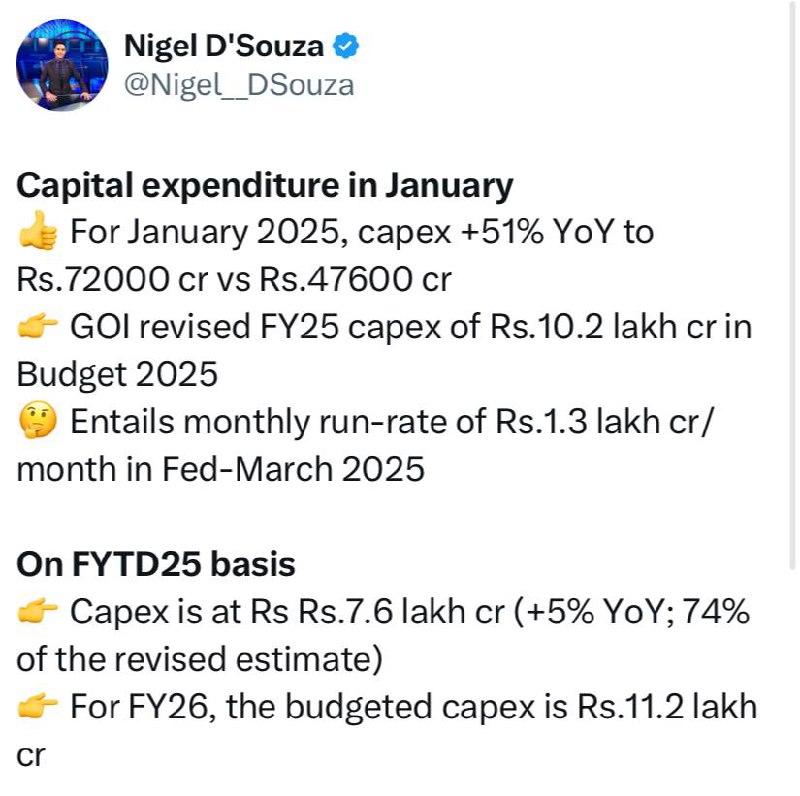Click the thinking face emoji
The height and width of the screenshot is (796, 800).
tap(38, 420)
